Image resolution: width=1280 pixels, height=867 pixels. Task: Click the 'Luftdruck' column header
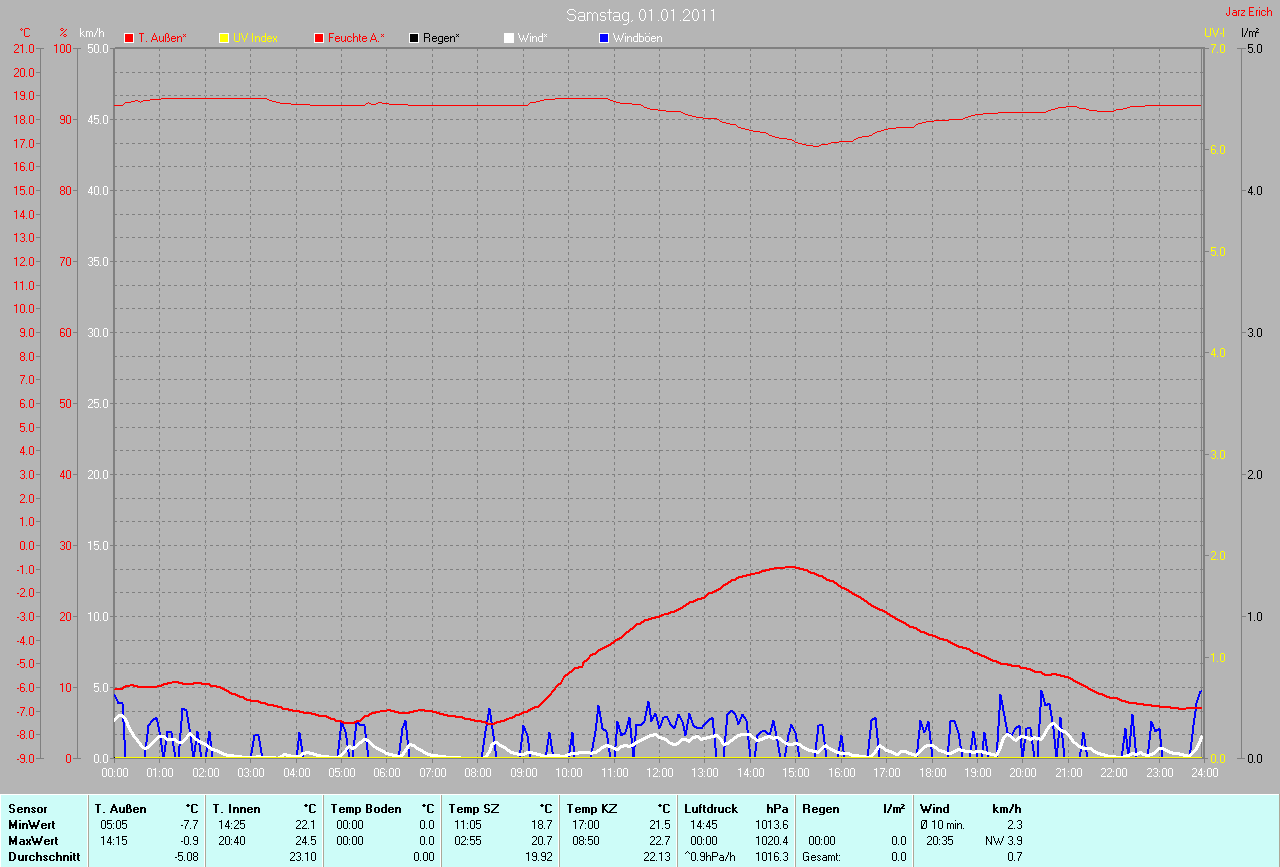(x=711, y=809)
